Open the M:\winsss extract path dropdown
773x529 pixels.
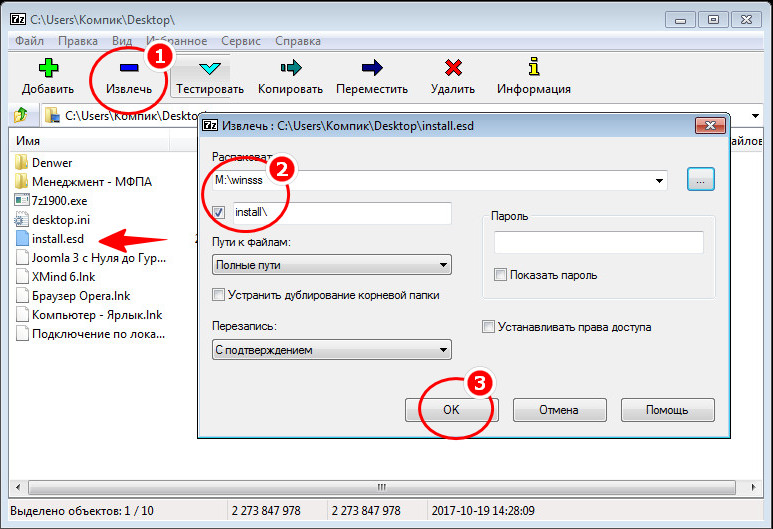(659, 180)
